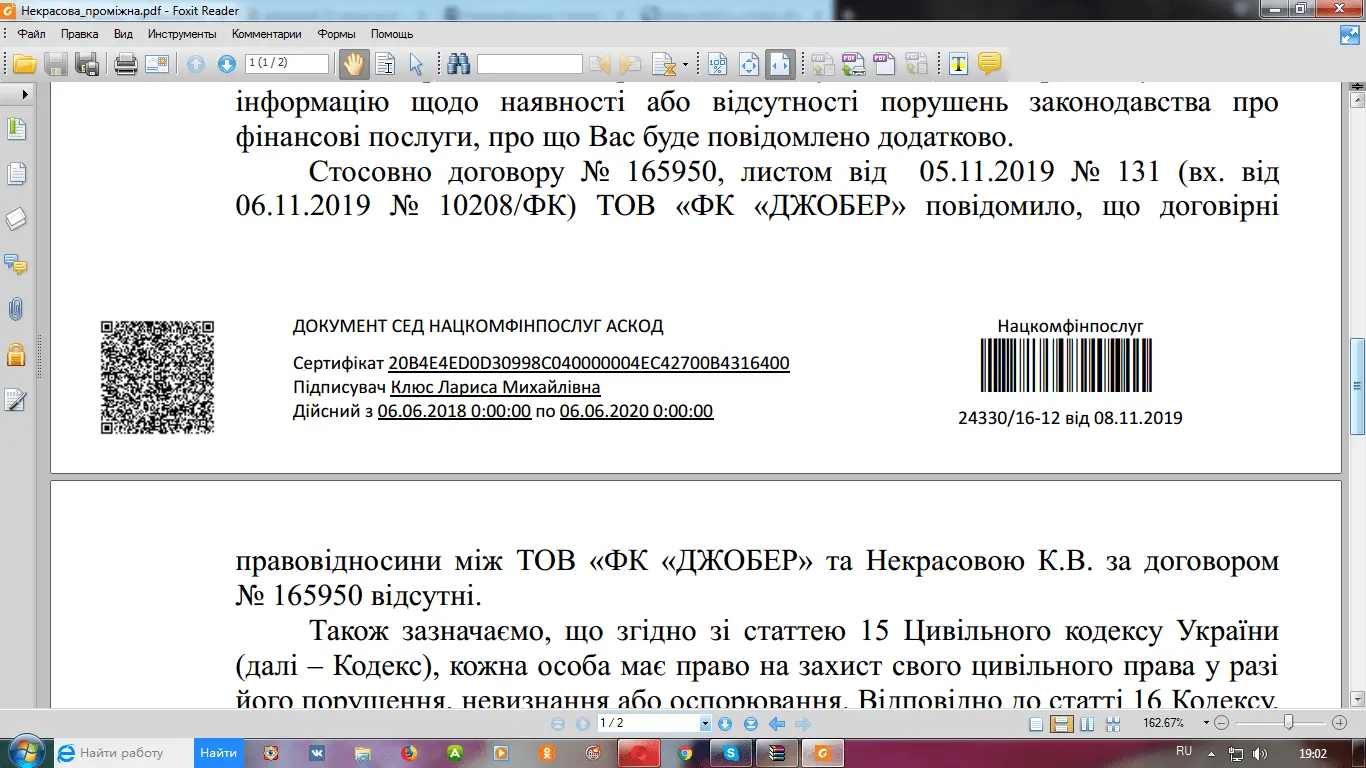The image size is (1366, 768).
Task: Activate the Typewriter tool icon
Action: click(959, 65)
